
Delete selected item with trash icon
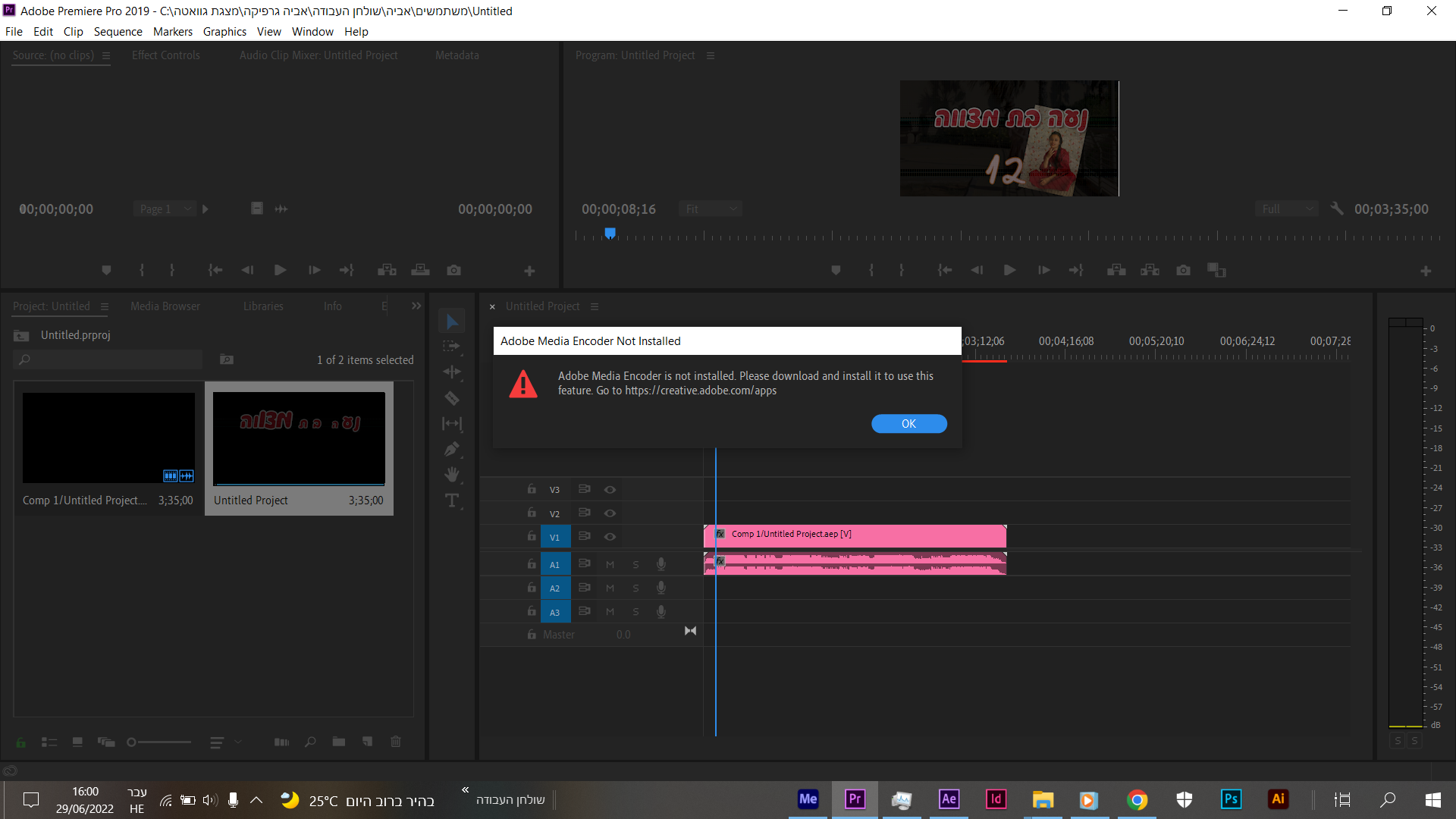pyautogui.click(x=396, y=742)
